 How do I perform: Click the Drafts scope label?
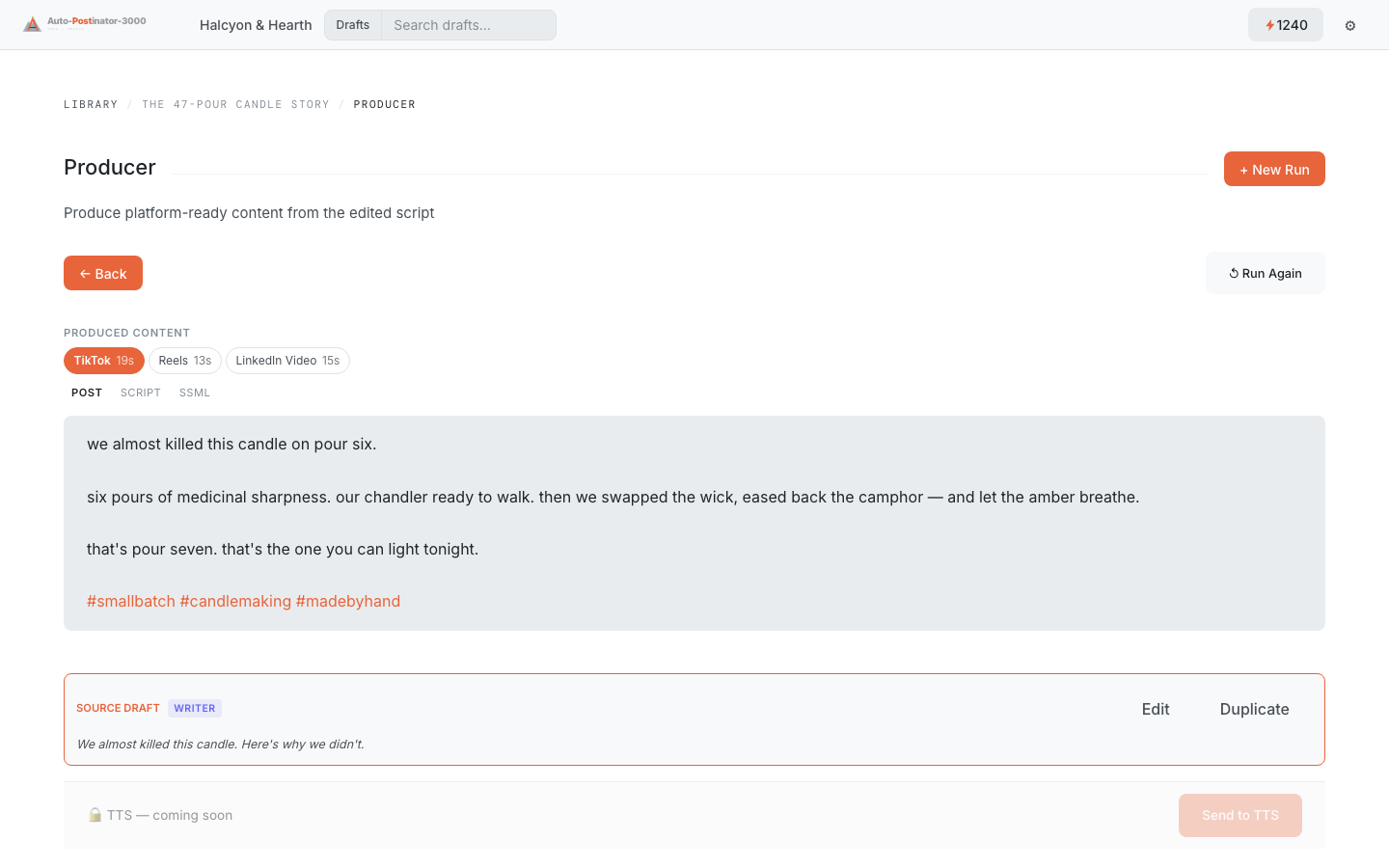353,25
